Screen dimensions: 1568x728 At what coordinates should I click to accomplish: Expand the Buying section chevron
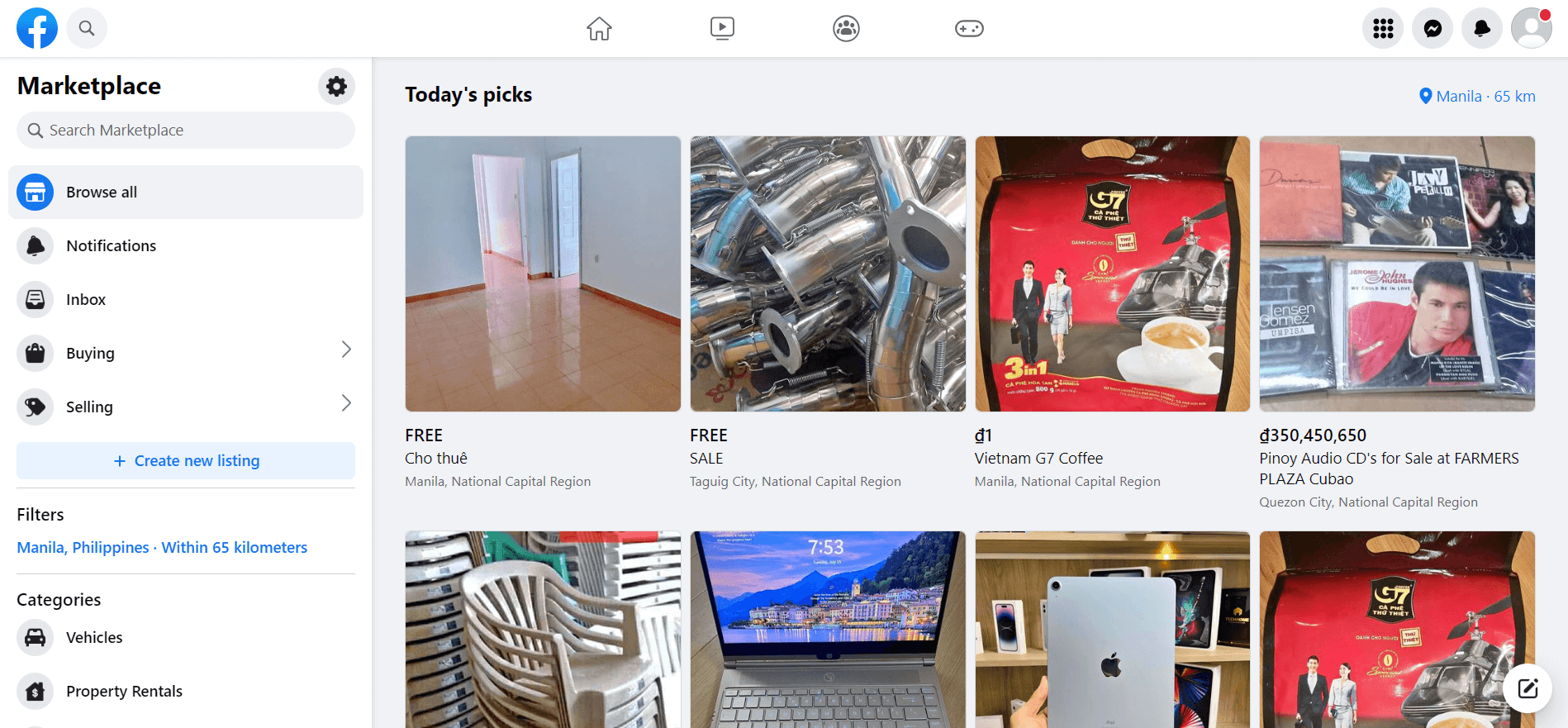pyautogui.click(x=346, y=350)
